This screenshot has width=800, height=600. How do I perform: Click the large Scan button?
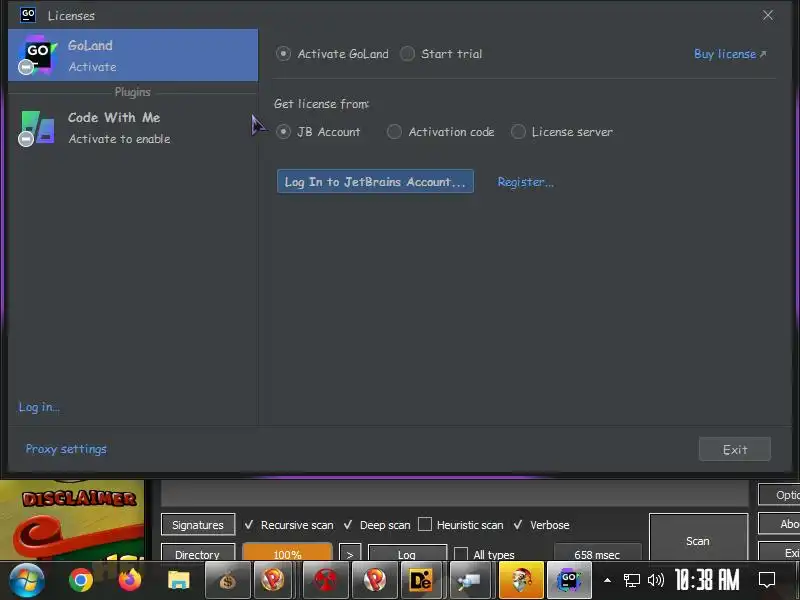pyautogui.click(x=698, y=538)
